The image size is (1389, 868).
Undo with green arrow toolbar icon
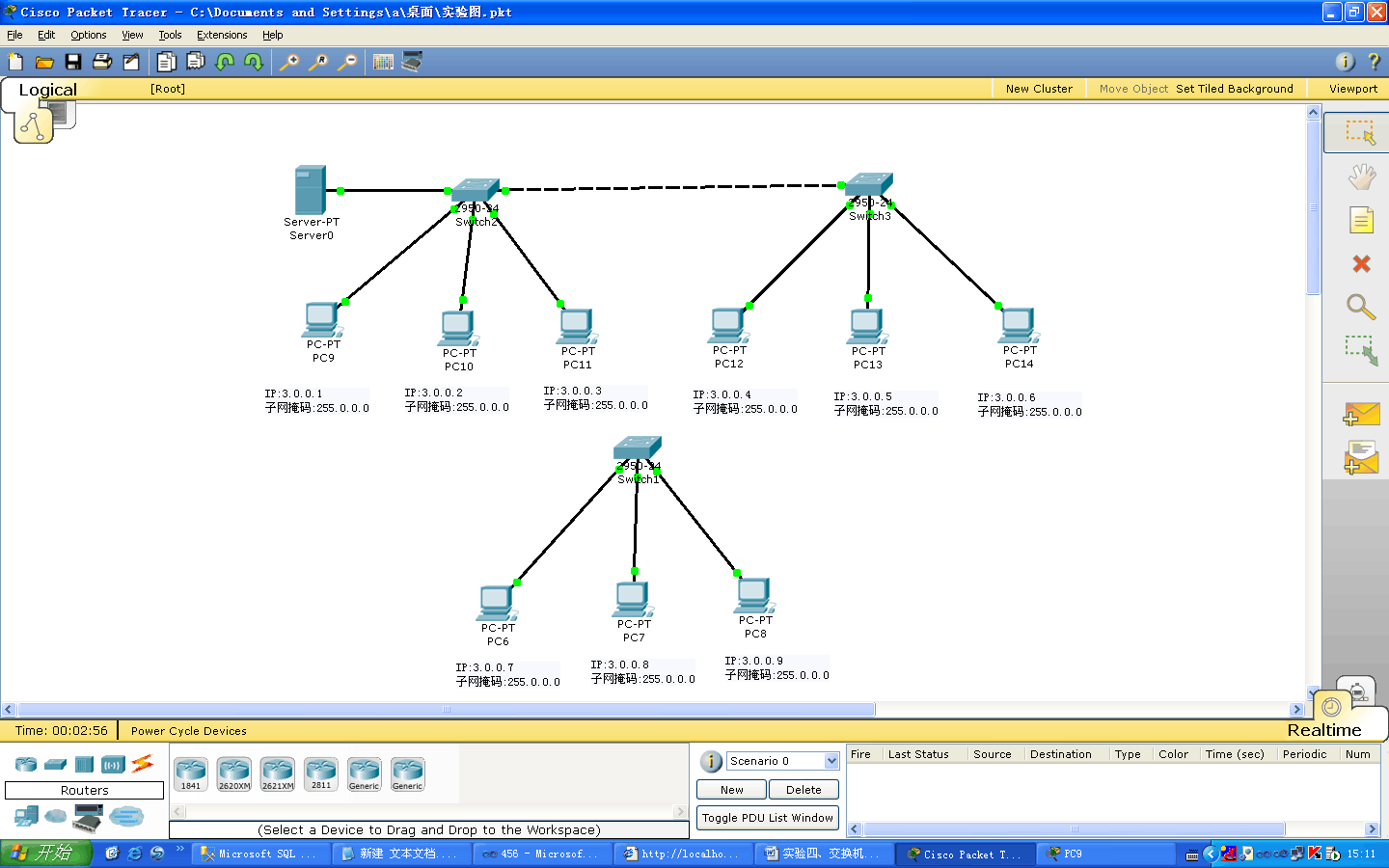click(225, 62)
